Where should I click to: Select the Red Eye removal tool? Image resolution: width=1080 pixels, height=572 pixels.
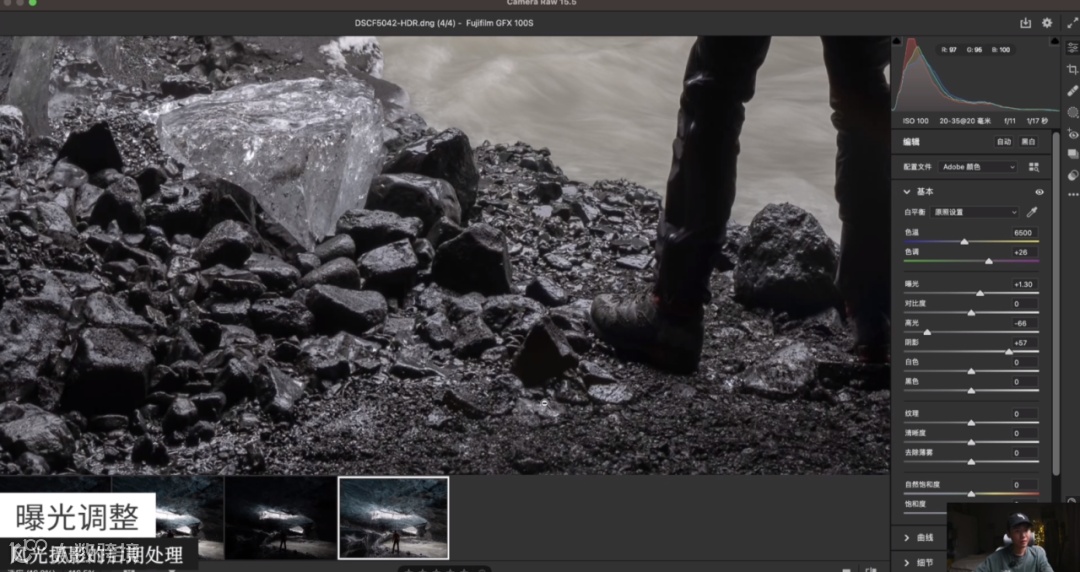coord(1073,133)
